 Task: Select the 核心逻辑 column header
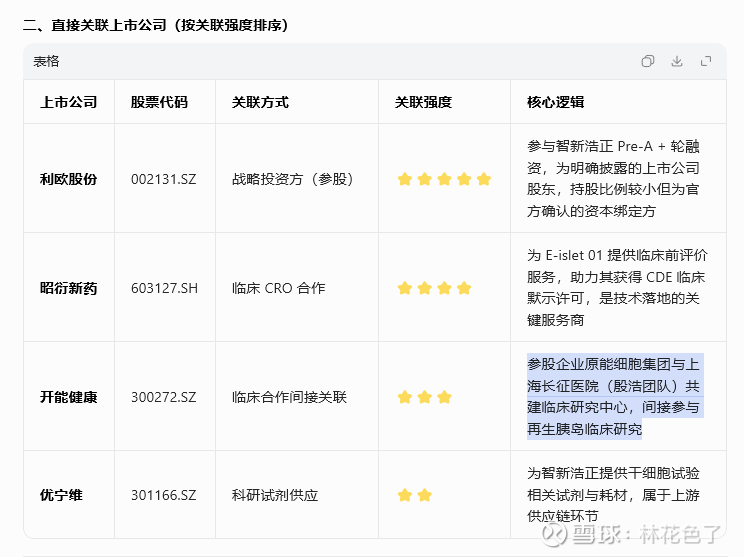tap(555, 102)
